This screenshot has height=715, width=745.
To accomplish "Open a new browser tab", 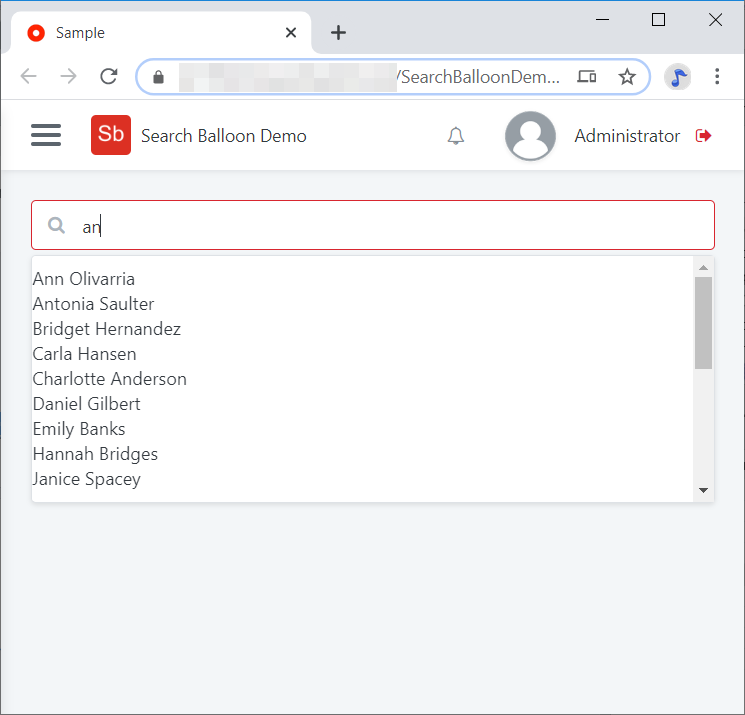I will click(338, 33).
